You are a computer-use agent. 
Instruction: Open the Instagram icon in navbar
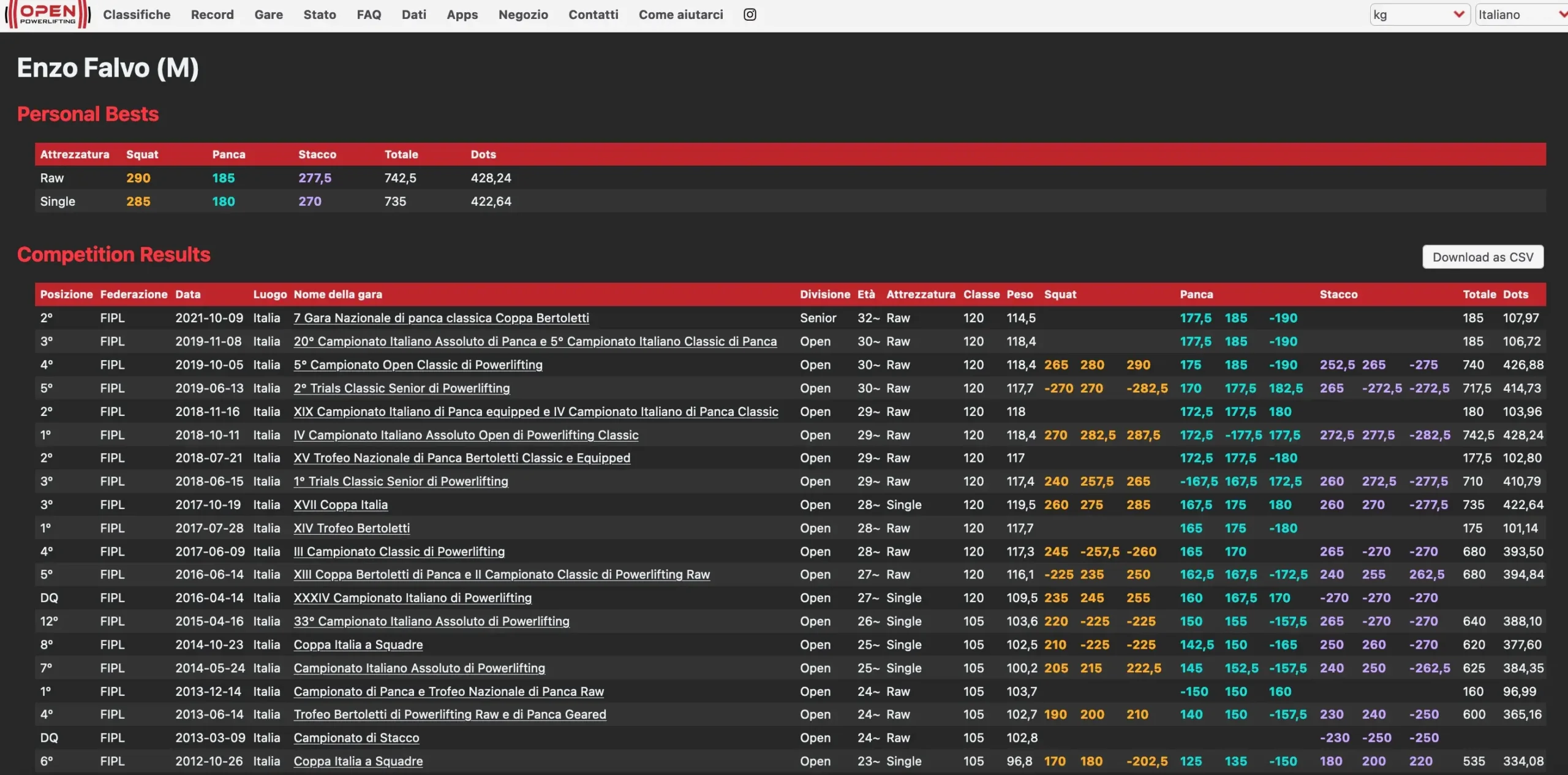750,15
